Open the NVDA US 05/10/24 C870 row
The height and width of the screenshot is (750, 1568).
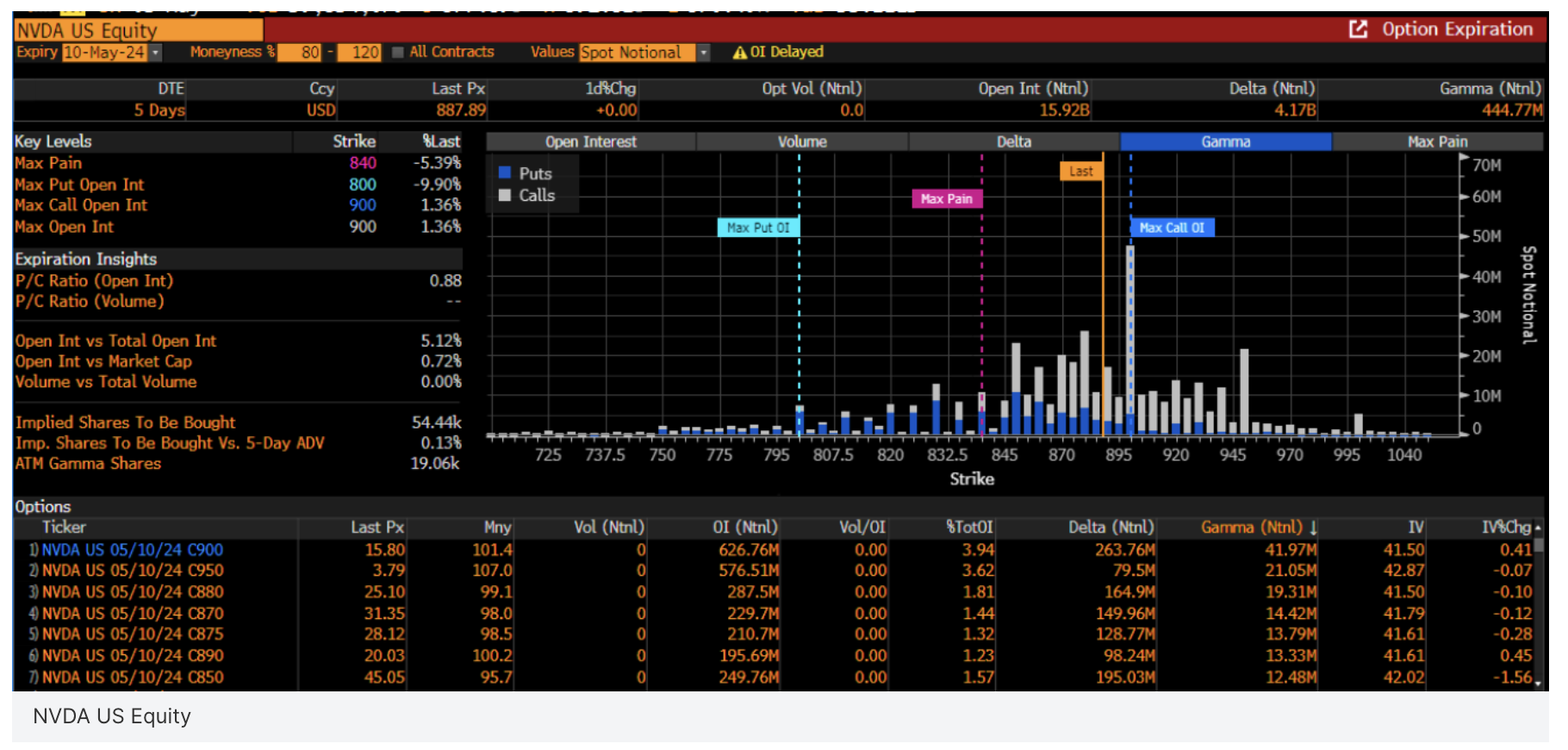point(775,614)
